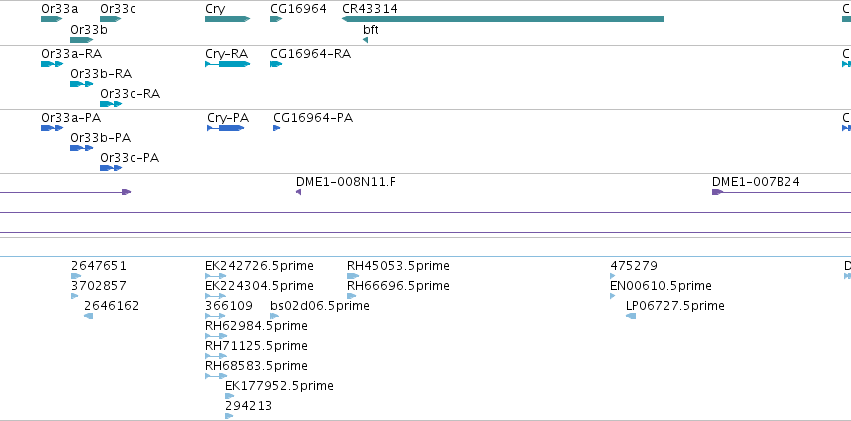The width and height of the screenshot is (851, 421).
Task: Click the 475279 label text
Action: click(634, 266)
